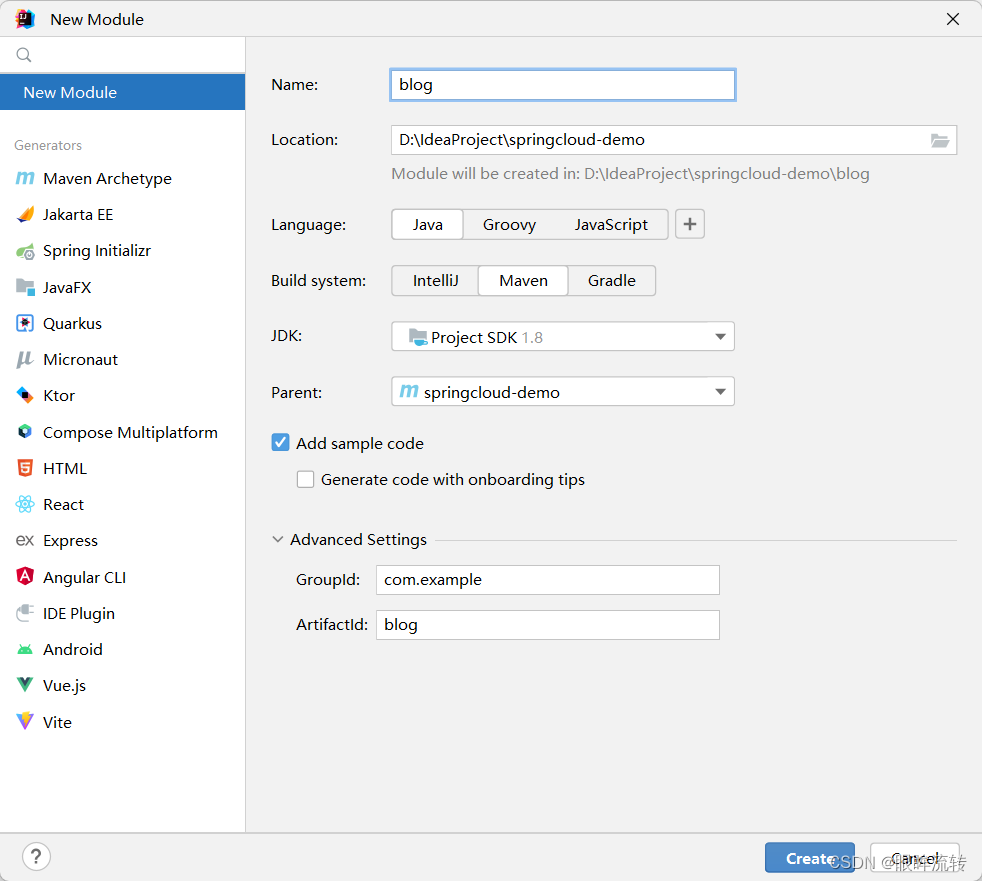Click the IntelliJ IDEA logo in title bar
Image resolution: width=982 pixels, height=881 pixels.
click(x=25, y=19)
